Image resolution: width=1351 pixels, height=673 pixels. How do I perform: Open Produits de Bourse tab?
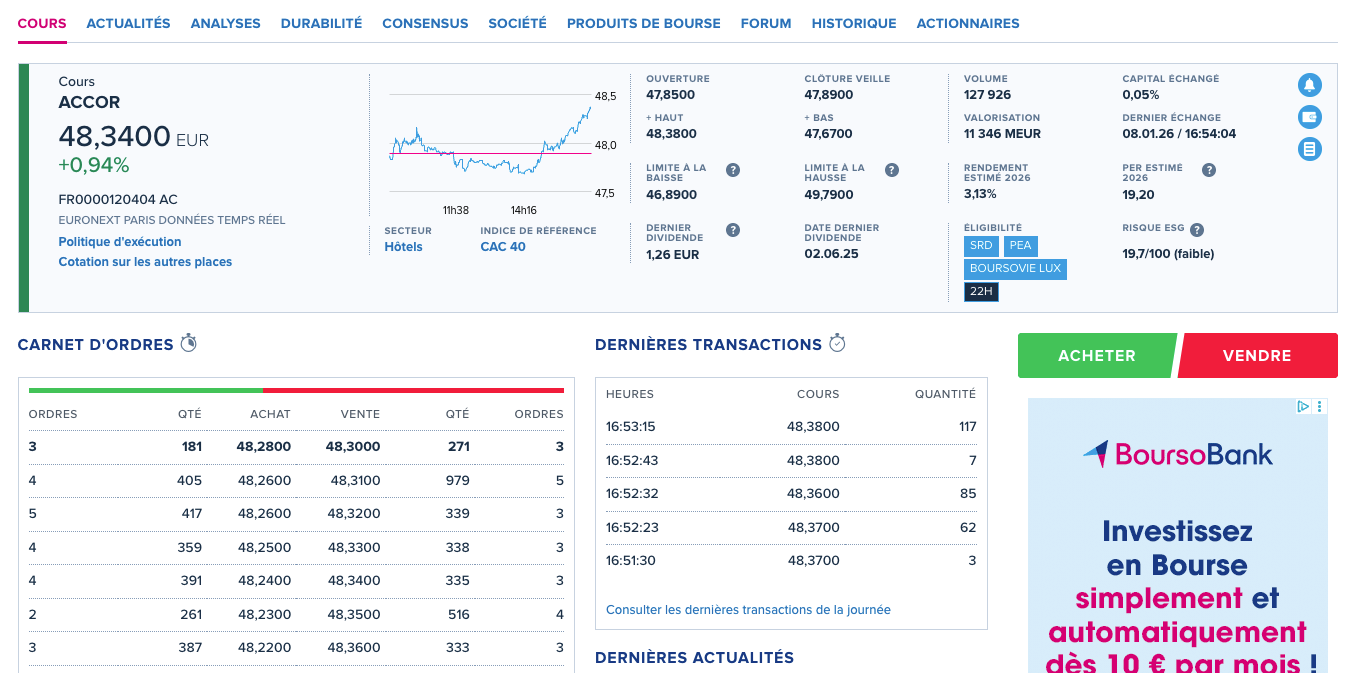click(x=643, y=23)
